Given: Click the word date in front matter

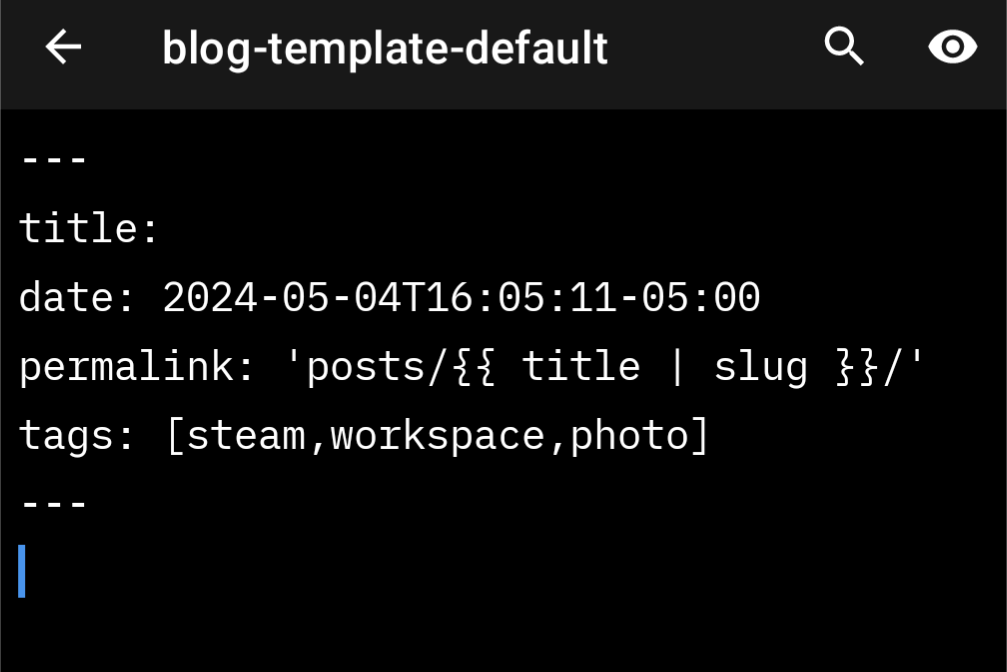Looking at the screenshot, I should (67, 297).
